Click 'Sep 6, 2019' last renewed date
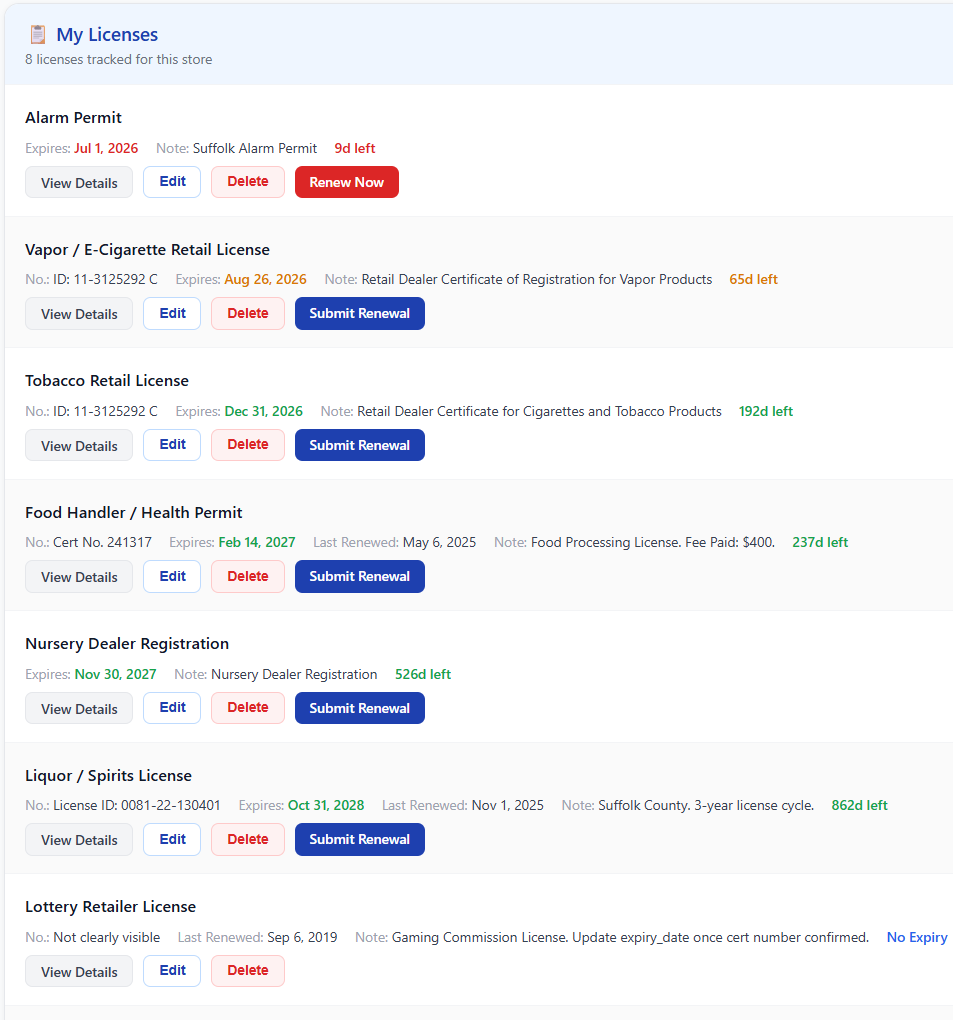 tap(302, 937)
